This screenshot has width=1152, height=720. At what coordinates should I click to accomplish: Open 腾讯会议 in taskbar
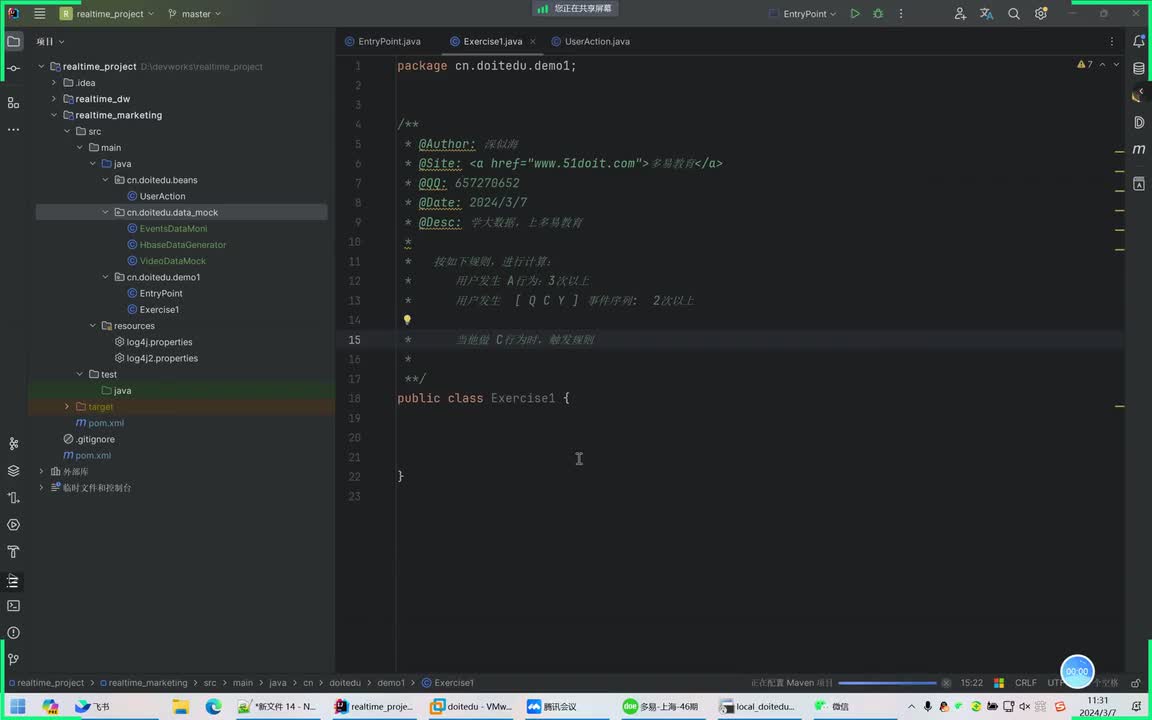pyautogui.click(x=552, y=706)
